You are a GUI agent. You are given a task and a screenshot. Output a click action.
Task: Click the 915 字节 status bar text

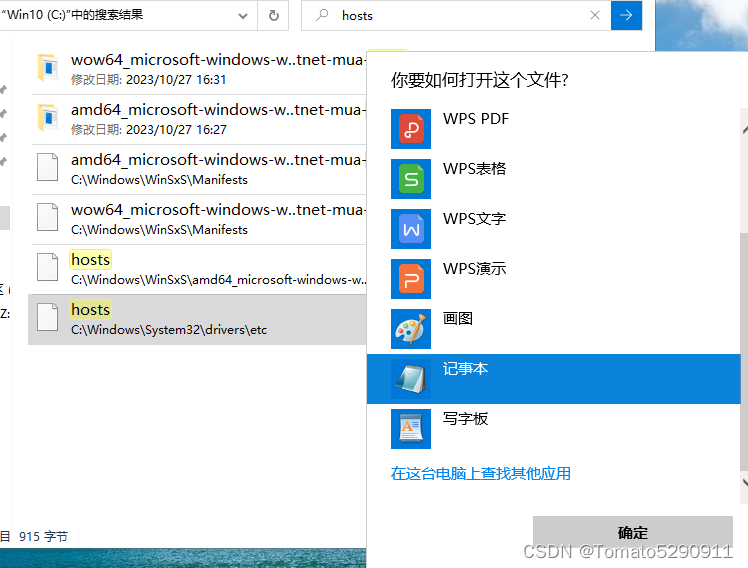(x=43, y=537)
